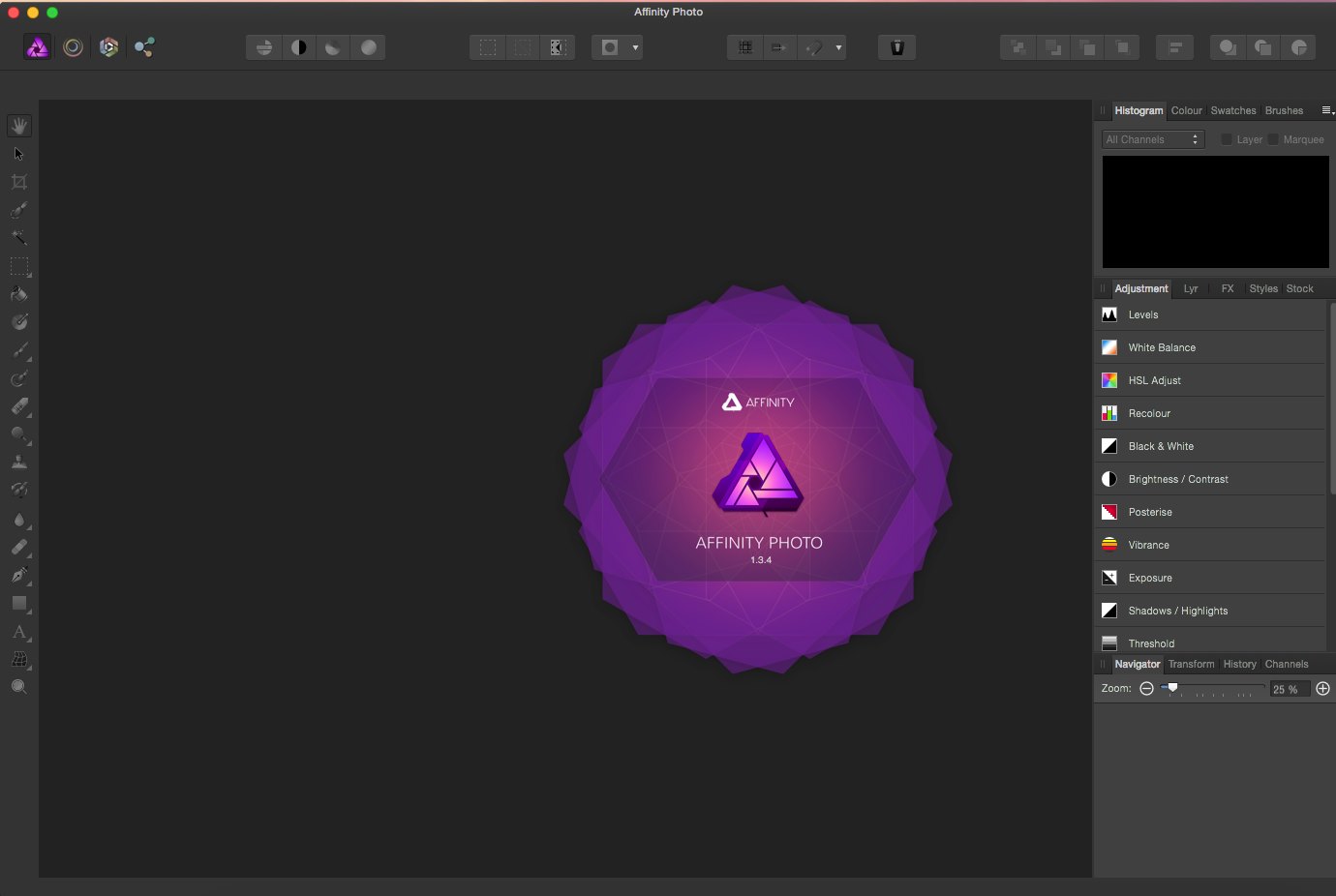Add a Vibrance adjustment
The height and width of the screenshot is (896, 1336).
(1210, 545)
